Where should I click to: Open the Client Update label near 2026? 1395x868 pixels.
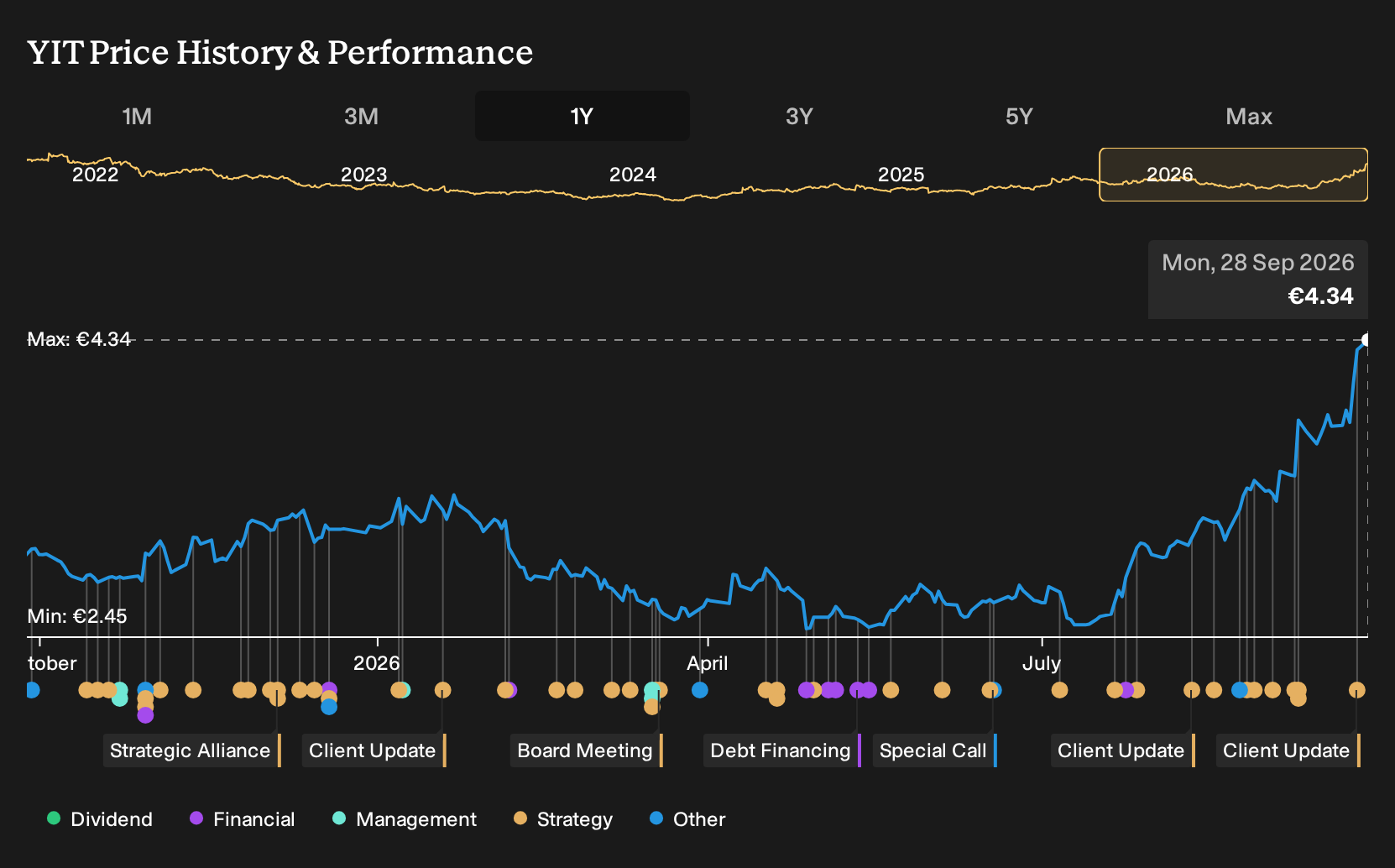(x=374, y=750)
